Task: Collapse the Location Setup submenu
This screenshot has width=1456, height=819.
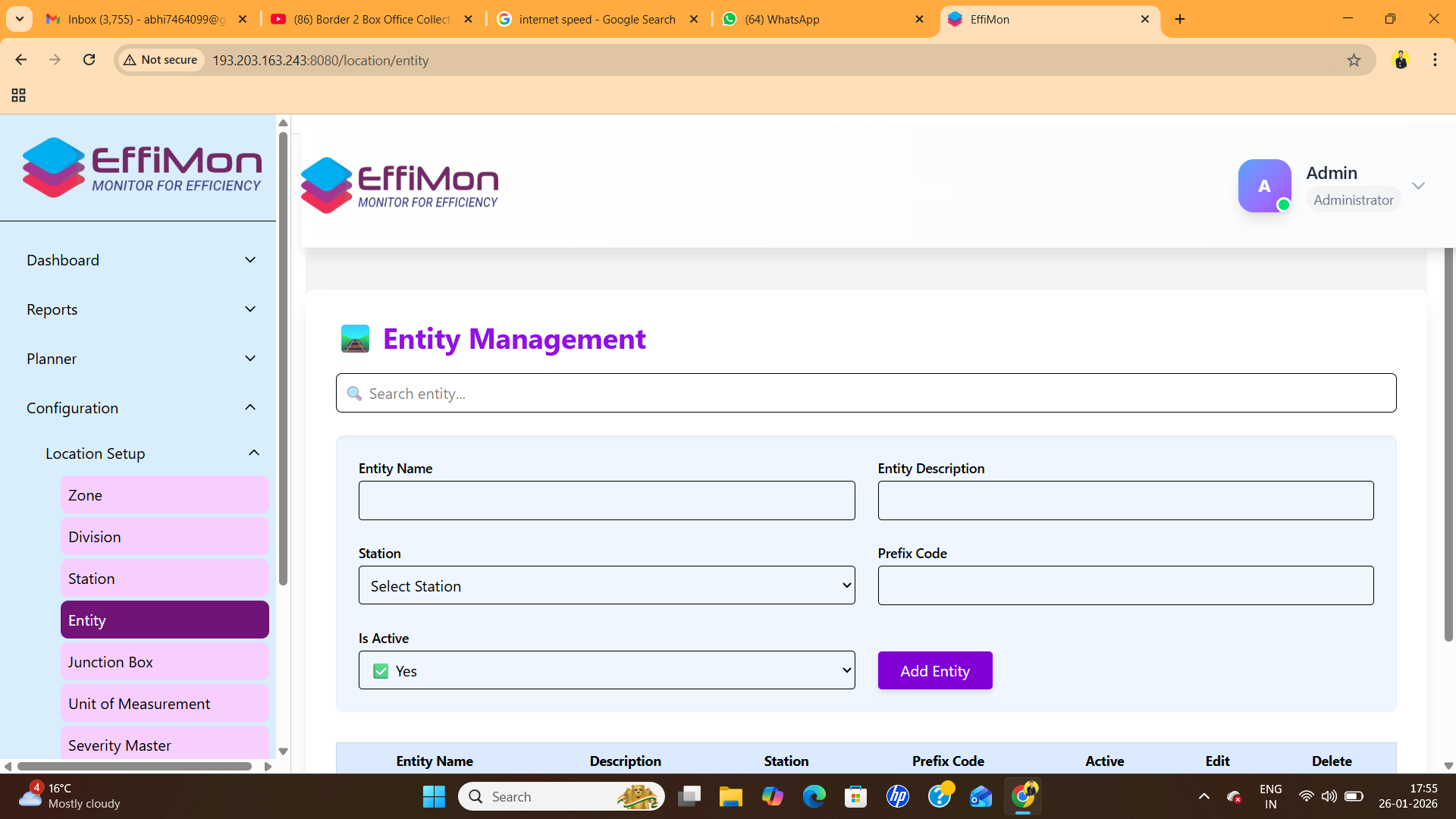Action: tap(253, 453)
